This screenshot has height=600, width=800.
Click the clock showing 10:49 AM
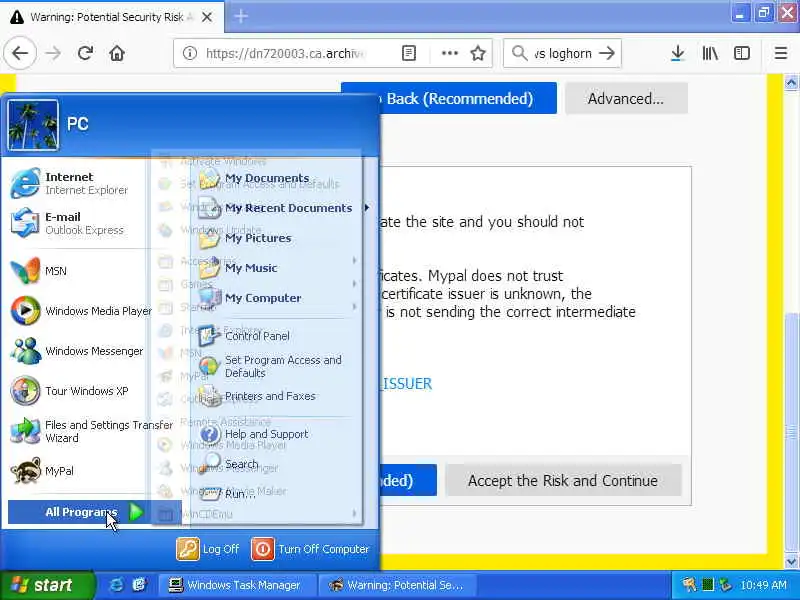coord(763,585)
